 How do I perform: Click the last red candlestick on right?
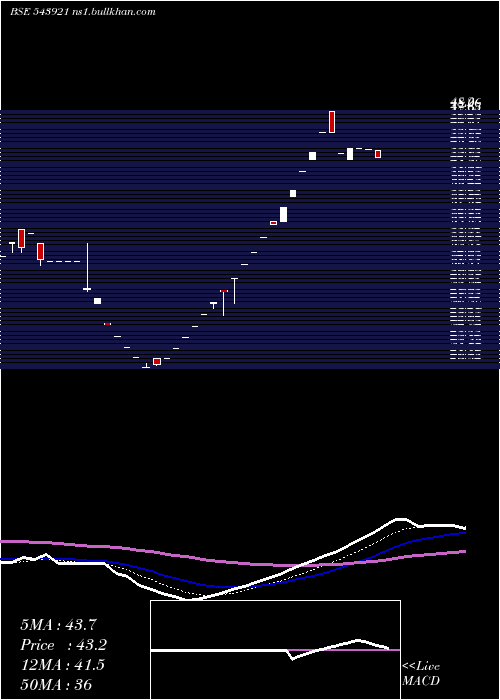[378, 154]
